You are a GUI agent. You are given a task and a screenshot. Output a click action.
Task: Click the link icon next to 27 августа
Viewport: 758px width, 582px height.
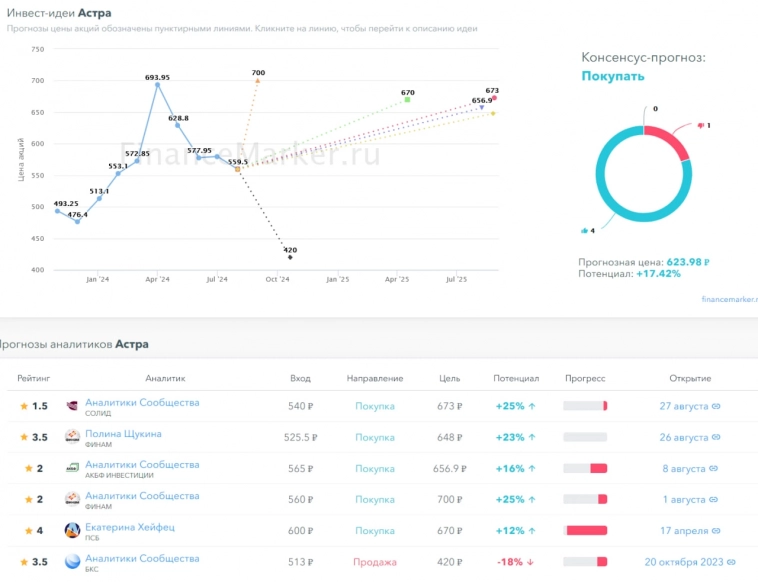click(x=716, y=406)
